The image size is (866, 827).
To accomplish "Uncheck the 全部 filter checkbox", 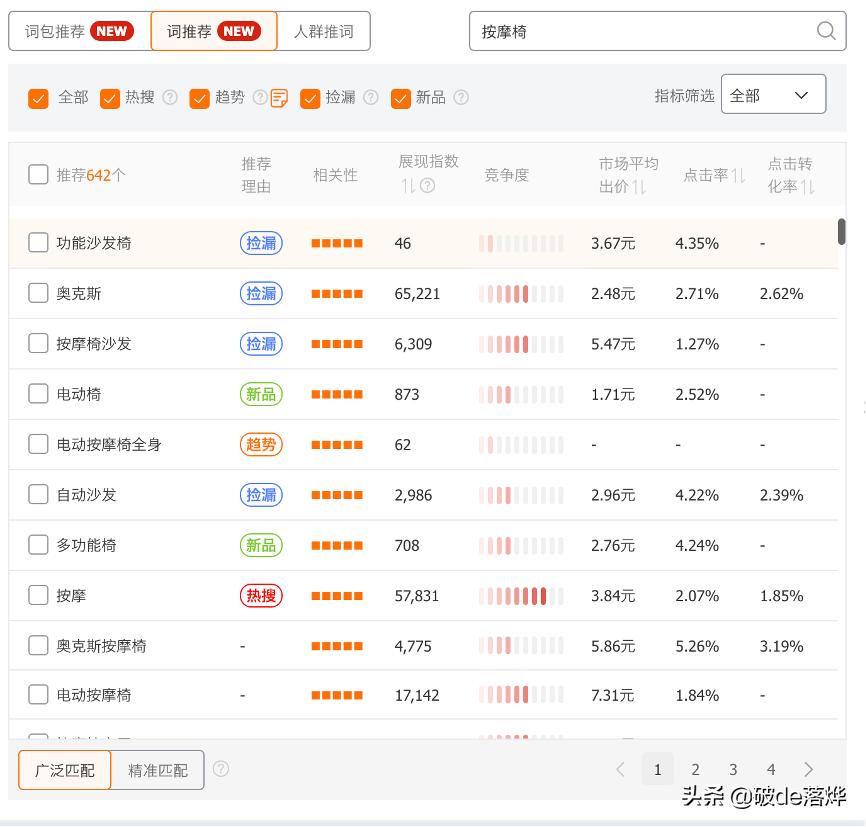I will (x=39, y=98).
